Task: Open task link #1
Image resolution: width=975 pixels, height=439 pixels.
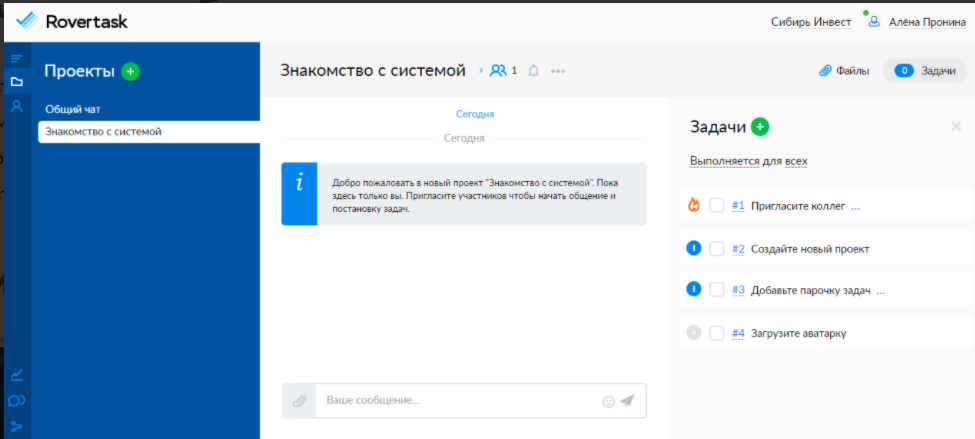Action: click(x=738, y=206)
